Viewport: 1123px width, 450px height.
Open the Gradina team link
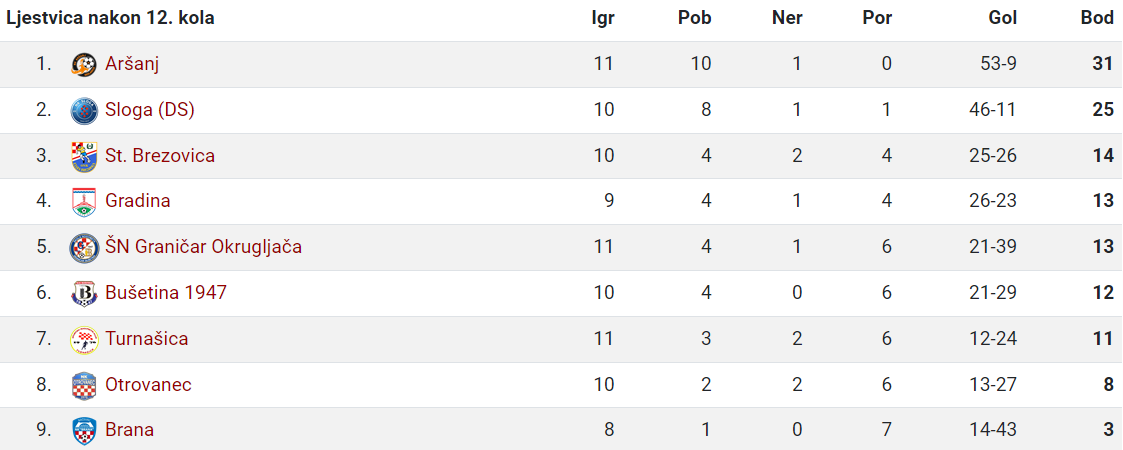(138, 201)
